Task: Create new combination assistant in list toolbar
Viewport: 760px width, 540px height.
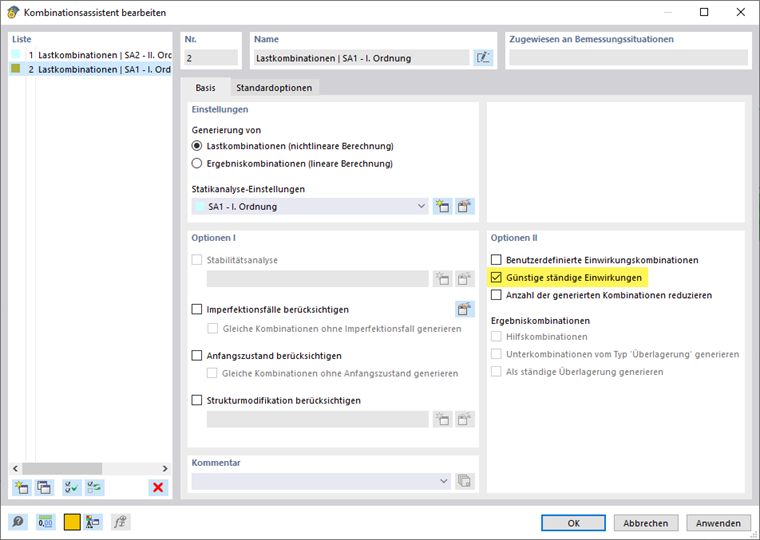Action: pyautogui.click(x=22, y=487)
